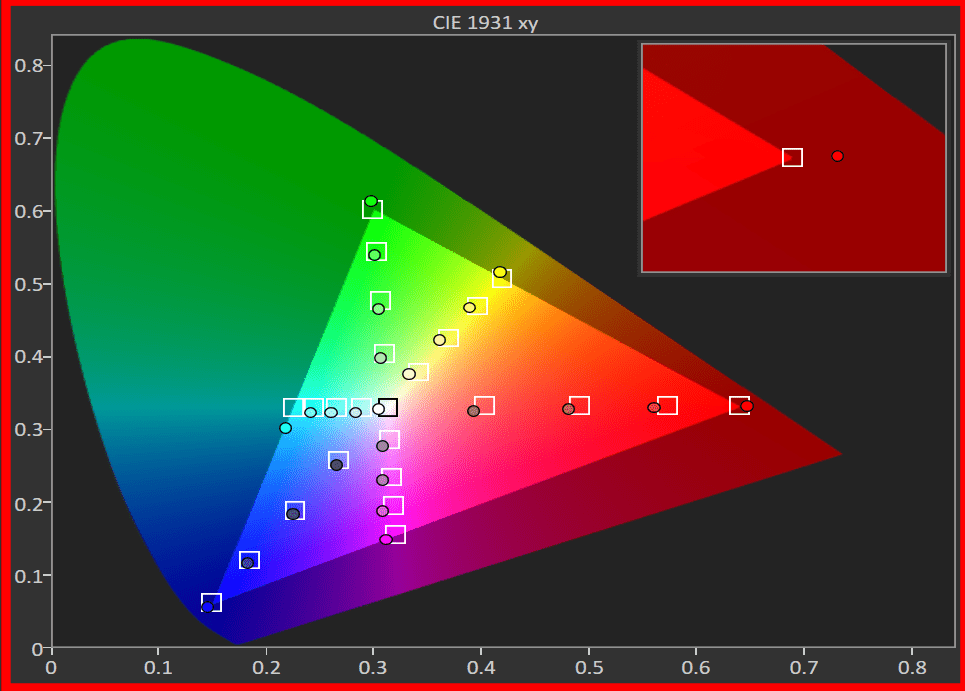Click the blue primary target square
This screenshot has height=691, width=965.
pos(211,602)
